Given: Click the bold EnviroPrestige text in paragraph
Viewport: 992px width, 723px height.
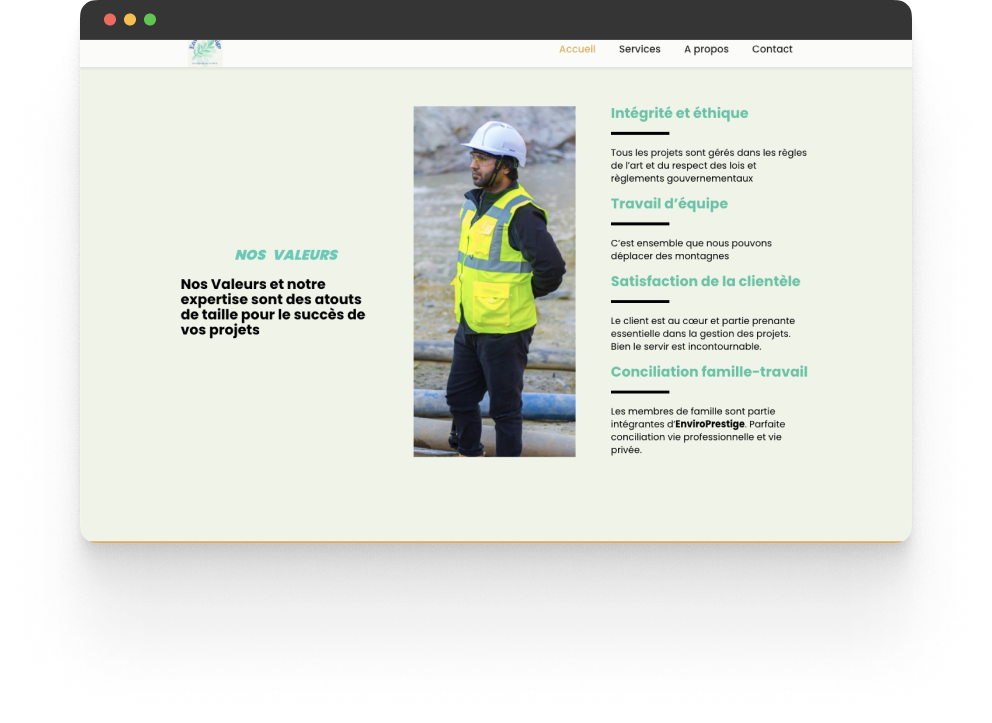Looking at the screenshot, I should click(x=710, y=424).
